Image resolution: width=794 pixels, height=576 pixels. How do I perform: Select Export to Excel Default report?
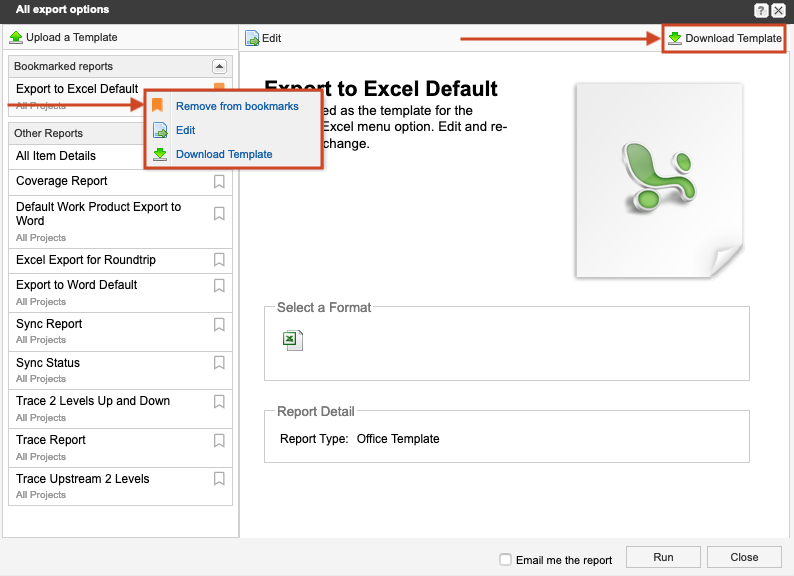click(x=77, y=89)
